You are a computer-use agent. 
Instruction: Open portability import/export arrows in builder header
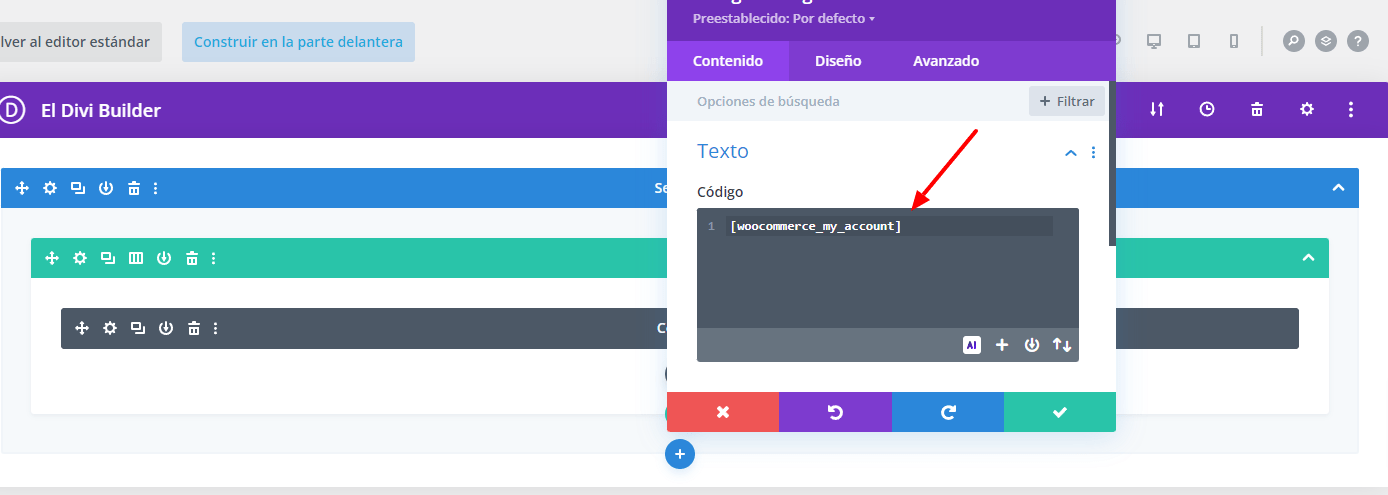[x=1157, y=110]
